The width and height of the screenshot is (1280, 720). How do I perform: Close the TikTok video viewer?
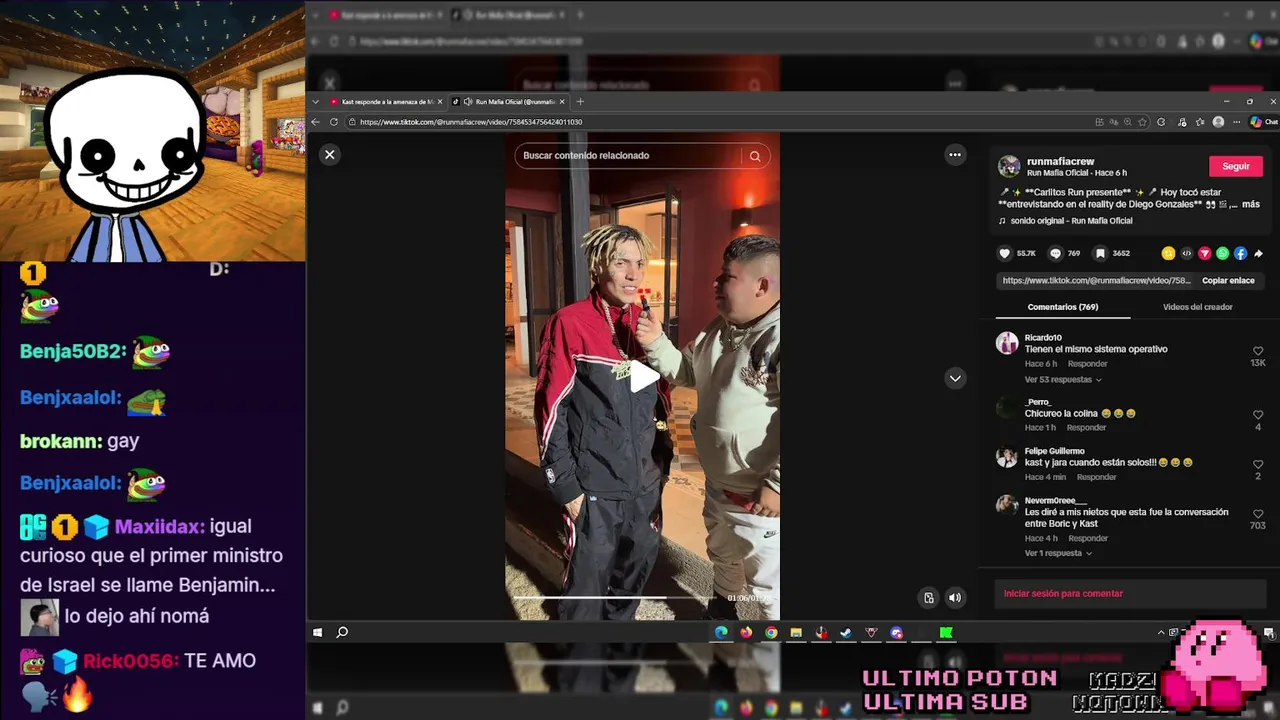click(329, 155)
